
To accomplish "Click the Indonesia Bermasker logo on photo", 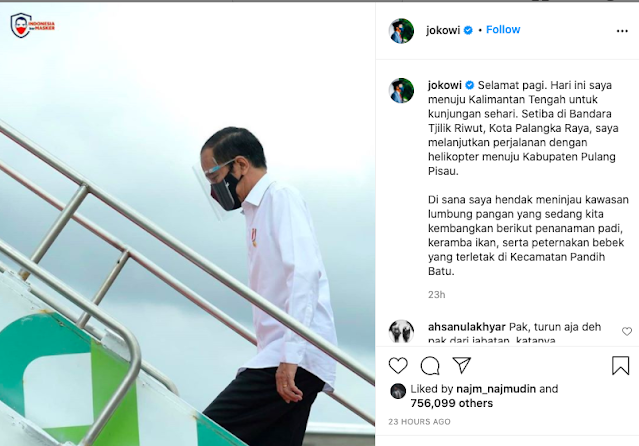I will tap(32, 25).
